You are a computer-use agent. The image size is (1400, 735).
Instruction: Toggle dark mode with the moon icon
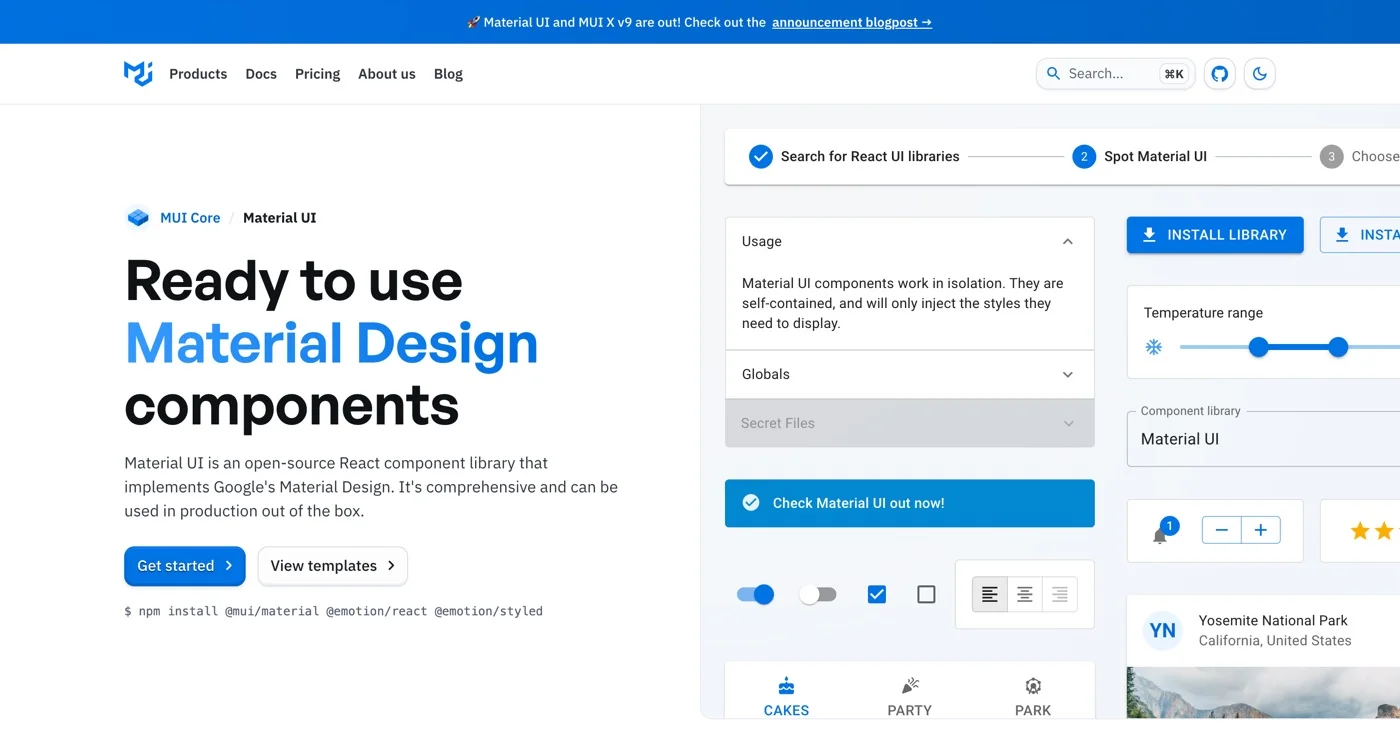pos(1259,73)
